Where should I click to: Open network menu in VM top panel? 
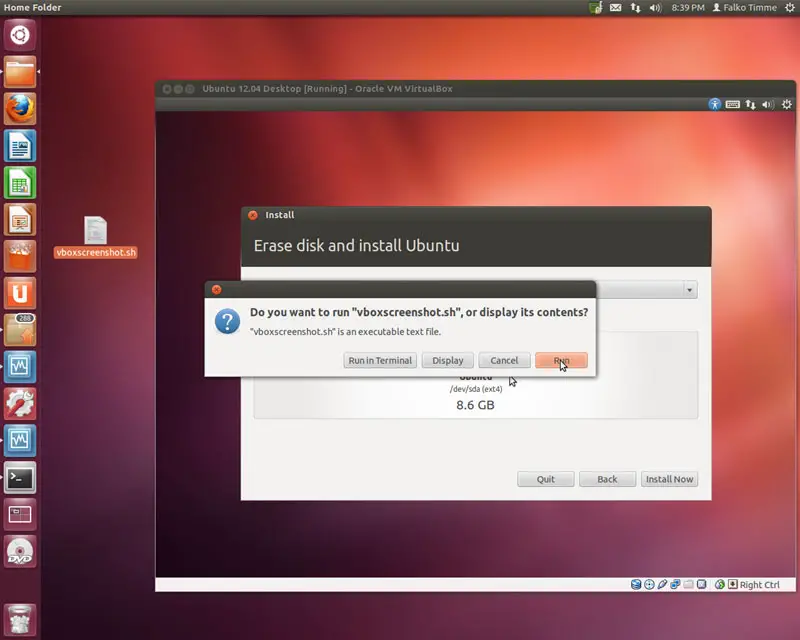(x=750, y=105)
